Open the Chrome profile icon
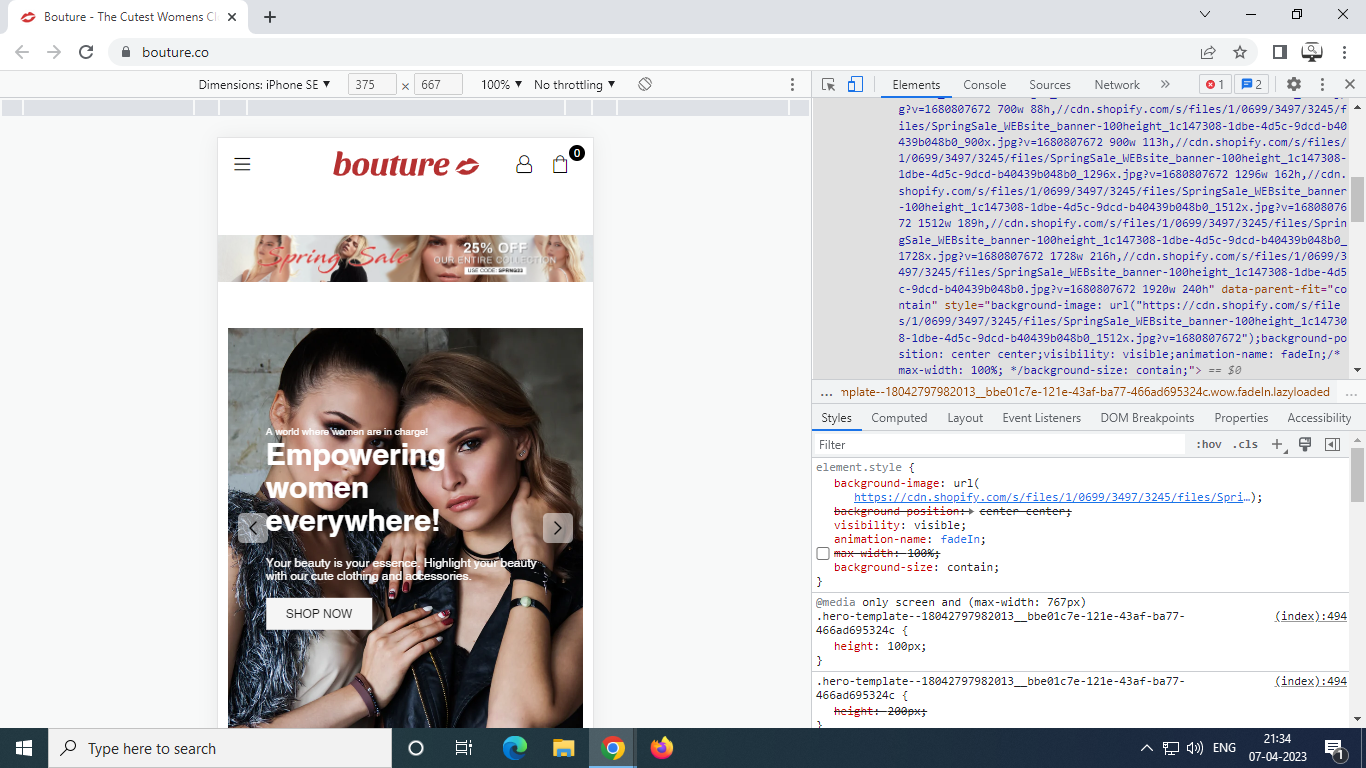Image resolution: width=1366 pixels, height=768 pixels. click(x=1312, y=52)
